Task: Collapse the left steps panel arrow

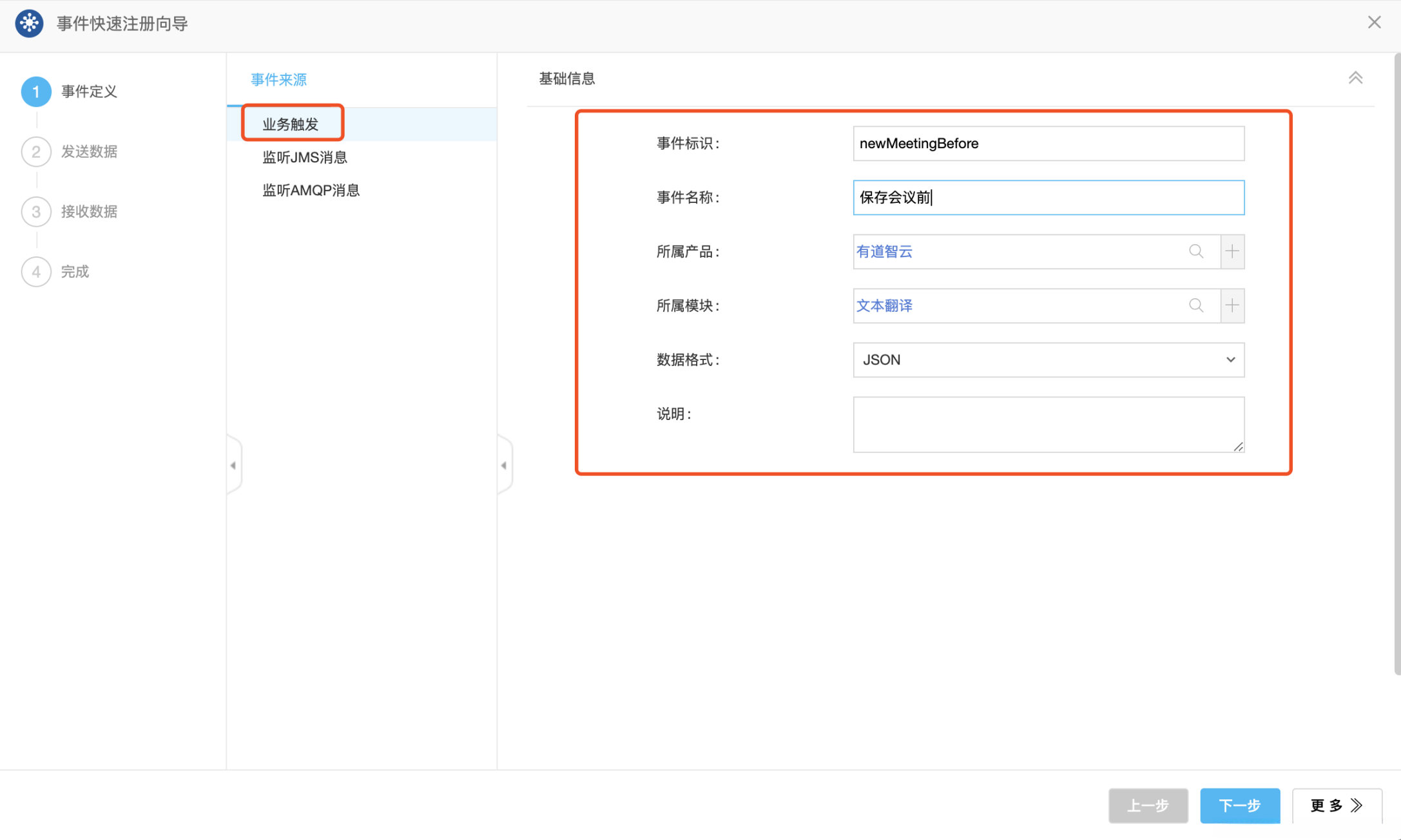Action: click(x=233, y=465)
